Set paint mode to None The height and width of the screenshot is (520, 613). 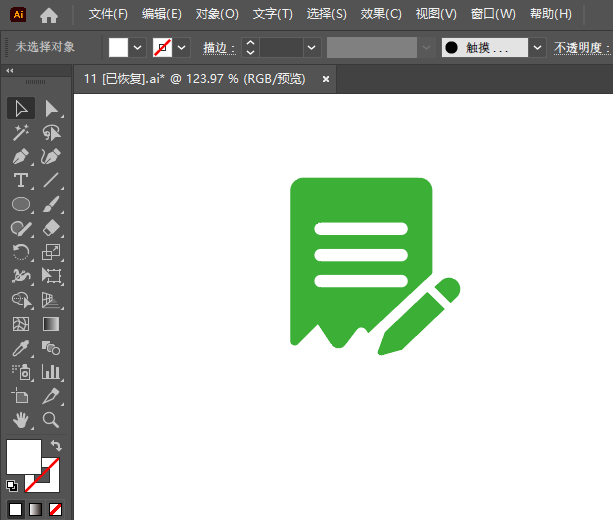pyautogui.click(x=56, y=509)
